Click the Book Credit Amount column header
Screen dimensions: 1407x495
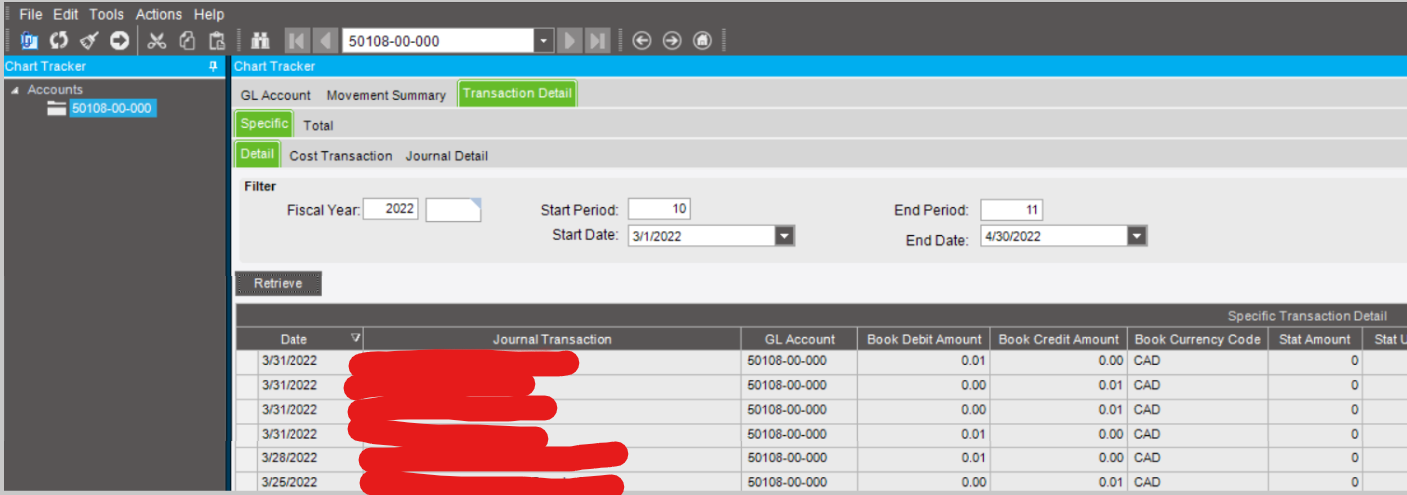[1059, 339]
